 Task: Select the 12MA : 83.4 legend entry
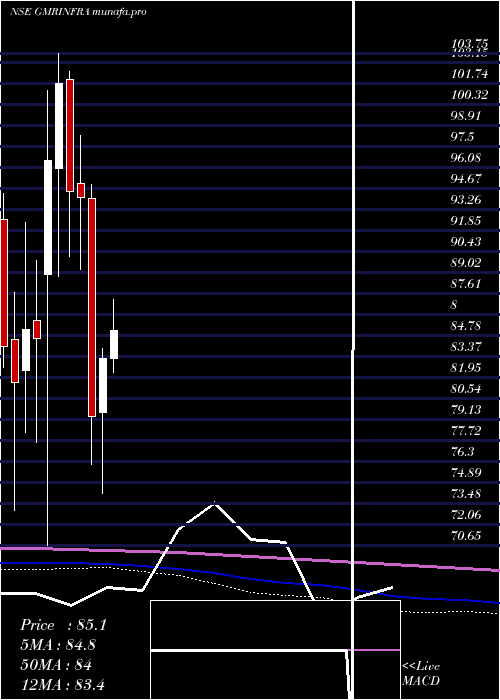point(62,685)
